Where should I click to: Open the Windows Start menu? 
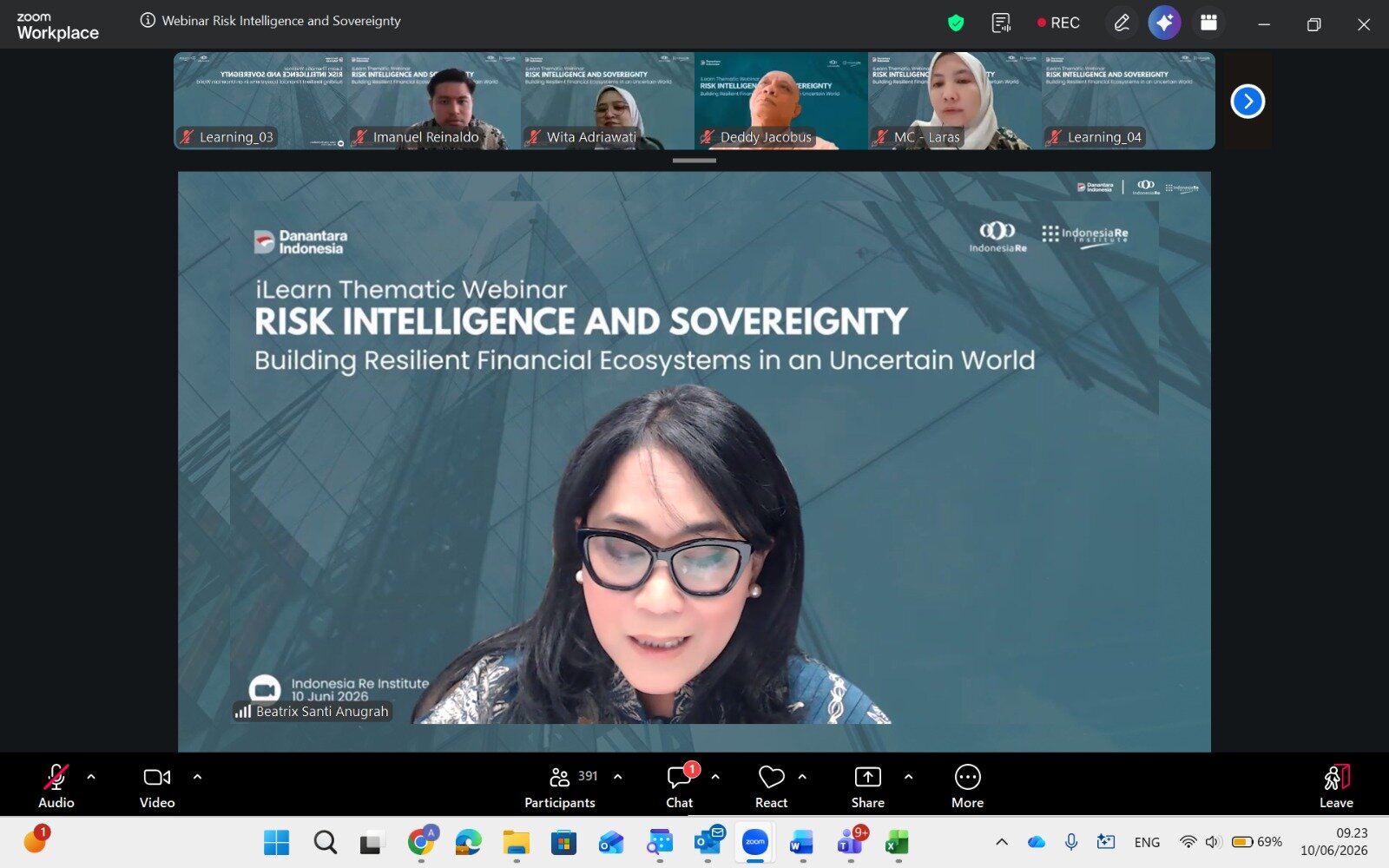(277, 842)
